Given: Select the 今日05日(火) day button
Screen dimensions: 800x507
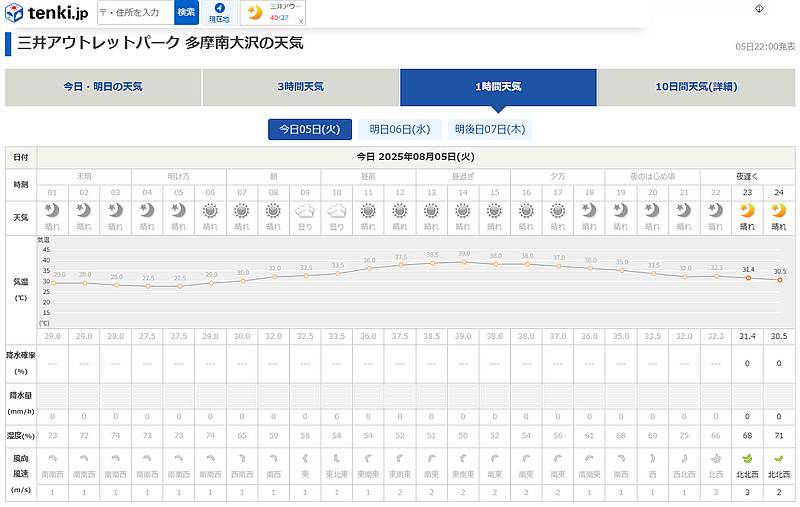Looking at the screenshot, I should click(310, 130).
